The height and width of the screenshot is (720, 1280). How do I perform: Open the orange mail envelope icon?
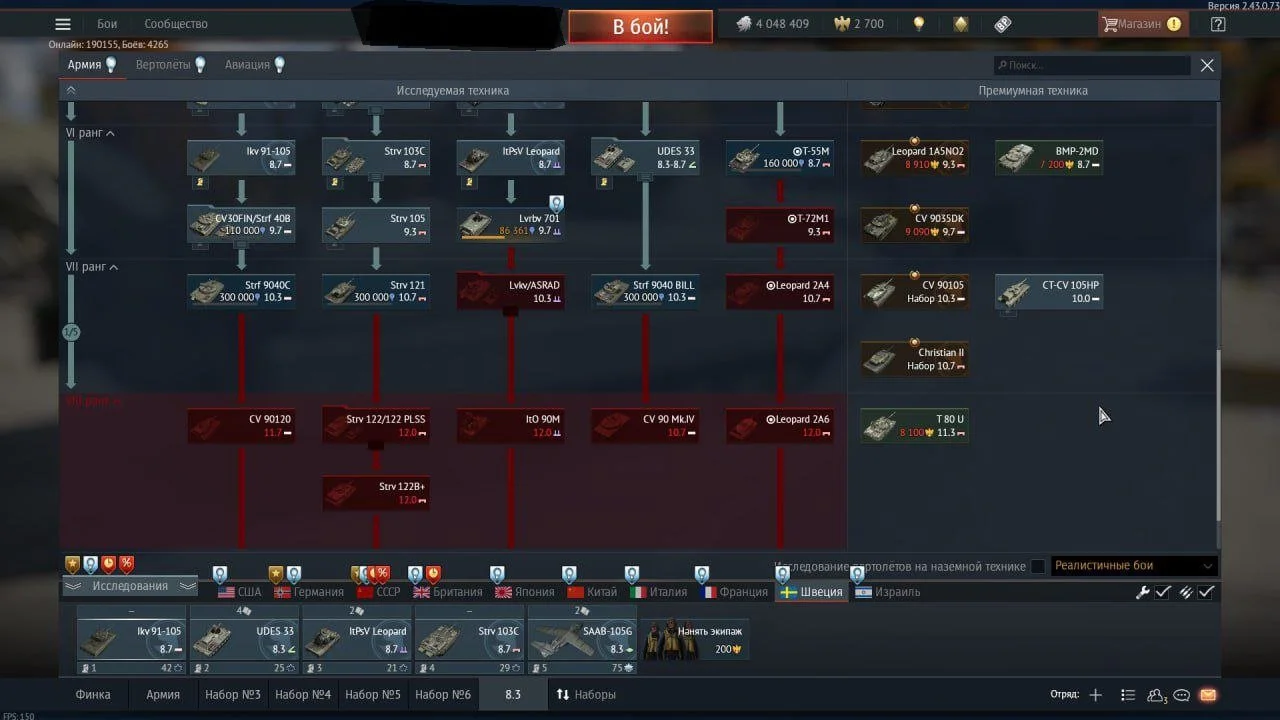coord(1207,695)
